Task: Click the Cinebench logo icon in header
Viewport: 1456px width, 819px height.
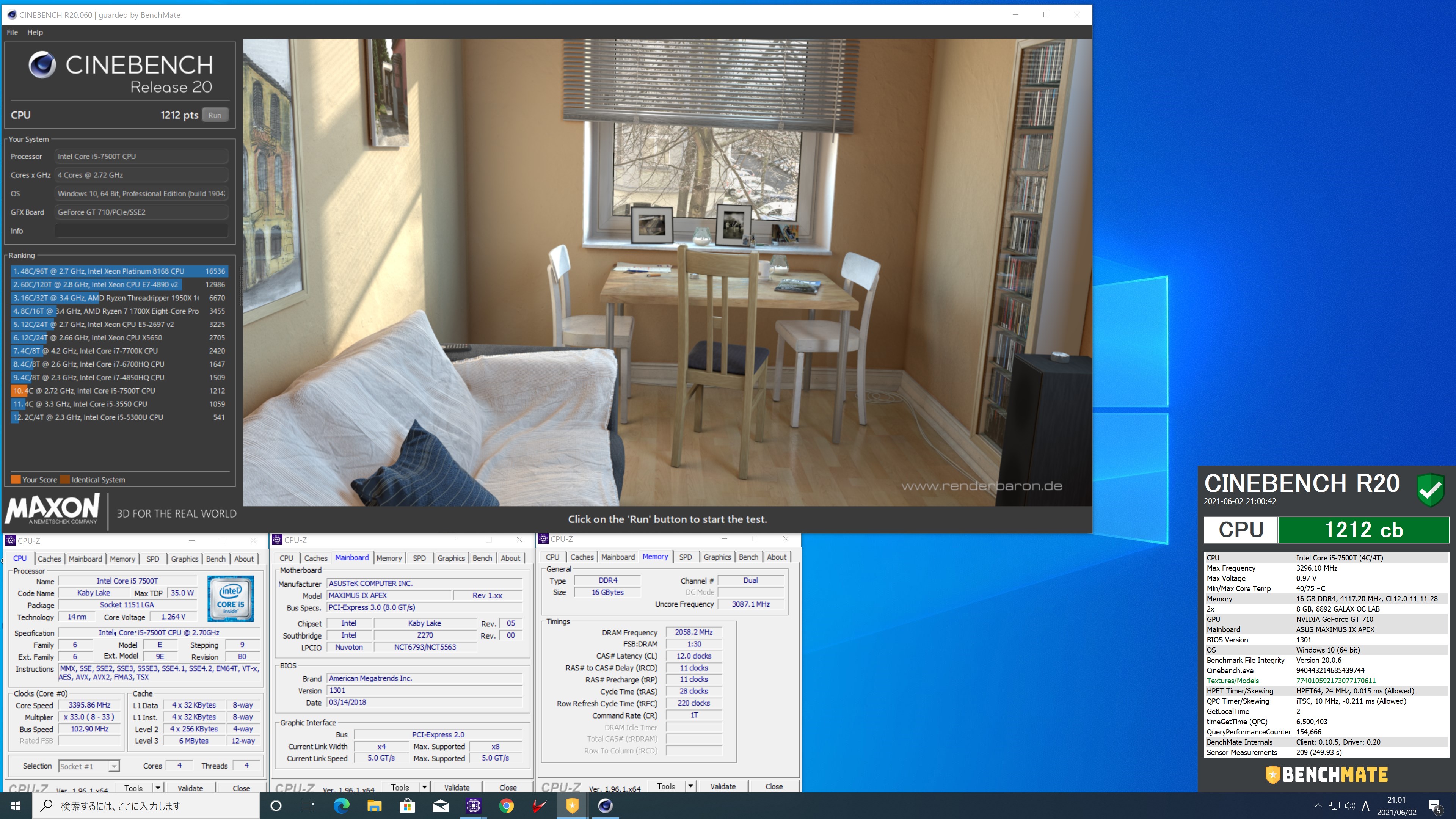Action: click(42, 65)
